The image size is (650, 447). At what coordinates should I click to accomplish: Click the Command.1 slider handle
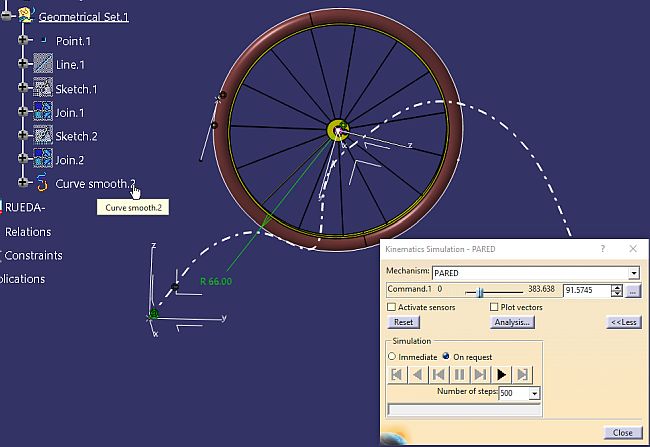tap(480, 292)
